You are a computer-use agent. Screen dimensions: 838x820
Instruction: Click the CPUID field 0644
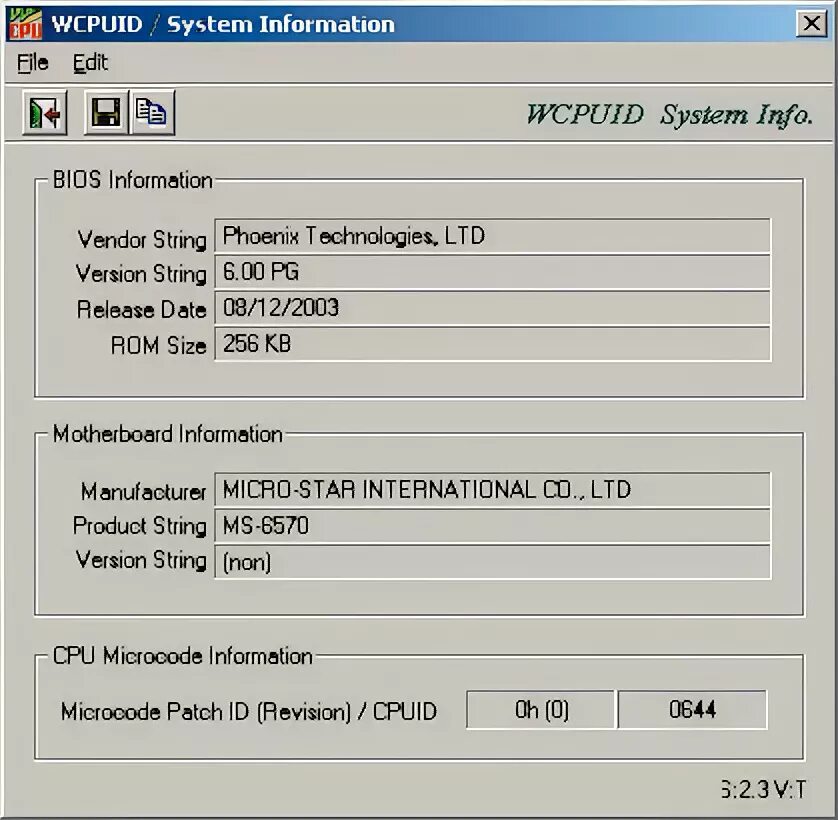(692, 710)
